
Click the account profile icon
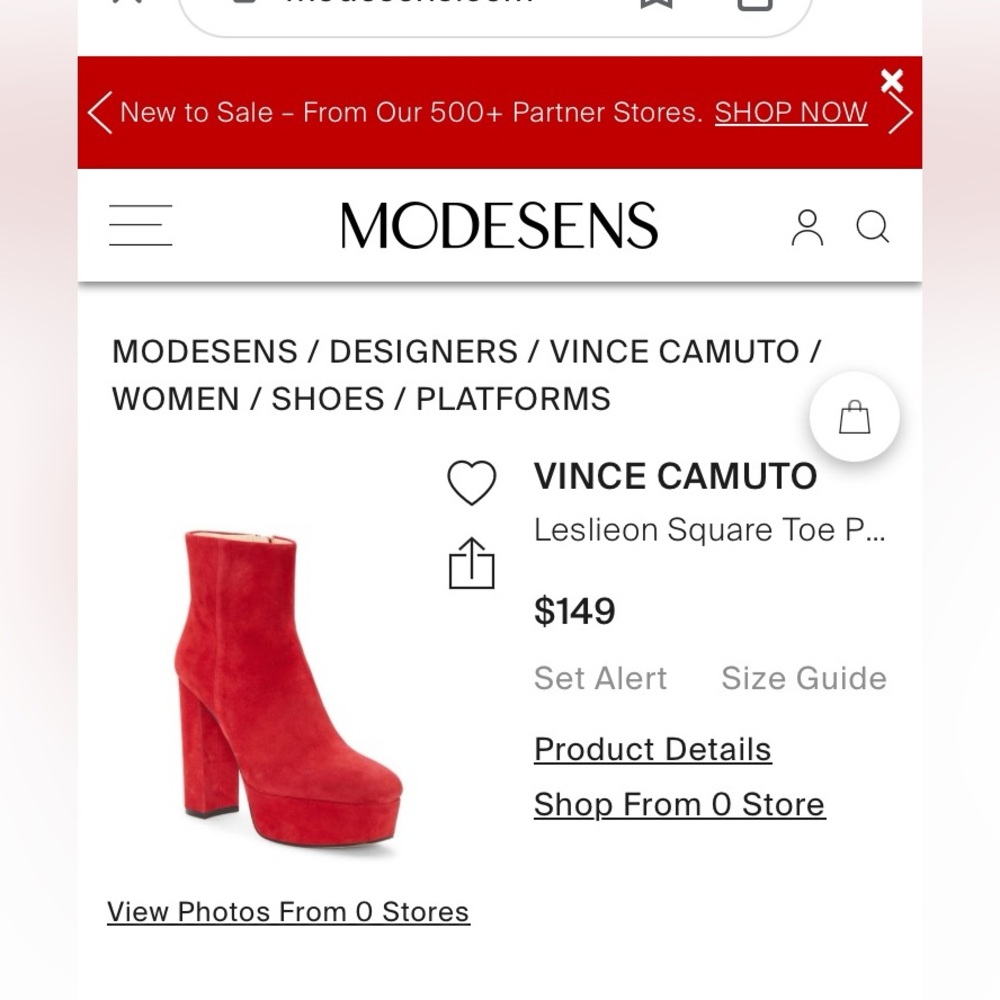[x=806, y=227]
